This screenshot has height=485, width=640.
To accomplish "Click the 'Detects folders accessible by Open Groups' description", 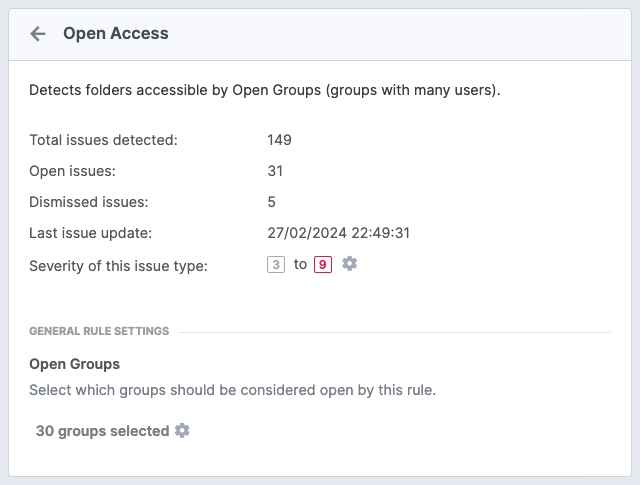I will 265,90.
